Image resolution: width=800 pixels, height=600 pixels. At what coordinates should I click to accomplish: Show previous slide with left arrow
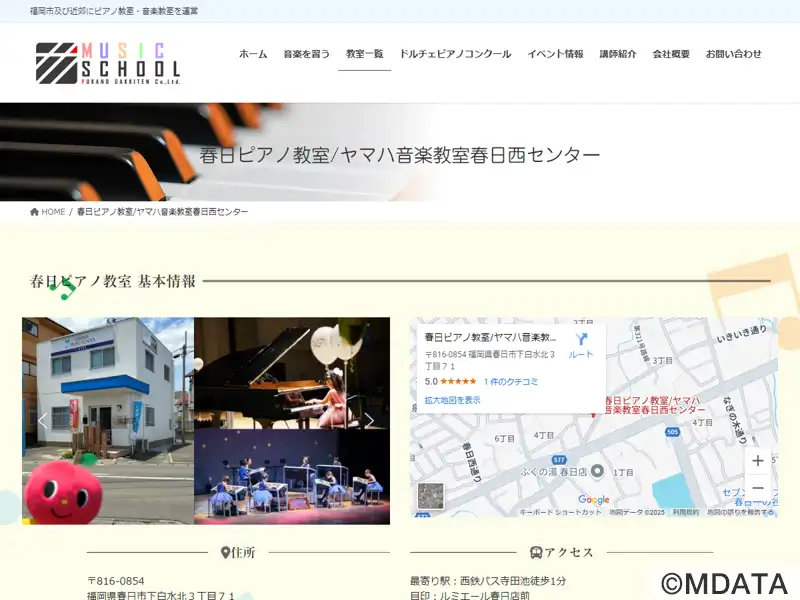click(43, 420)
